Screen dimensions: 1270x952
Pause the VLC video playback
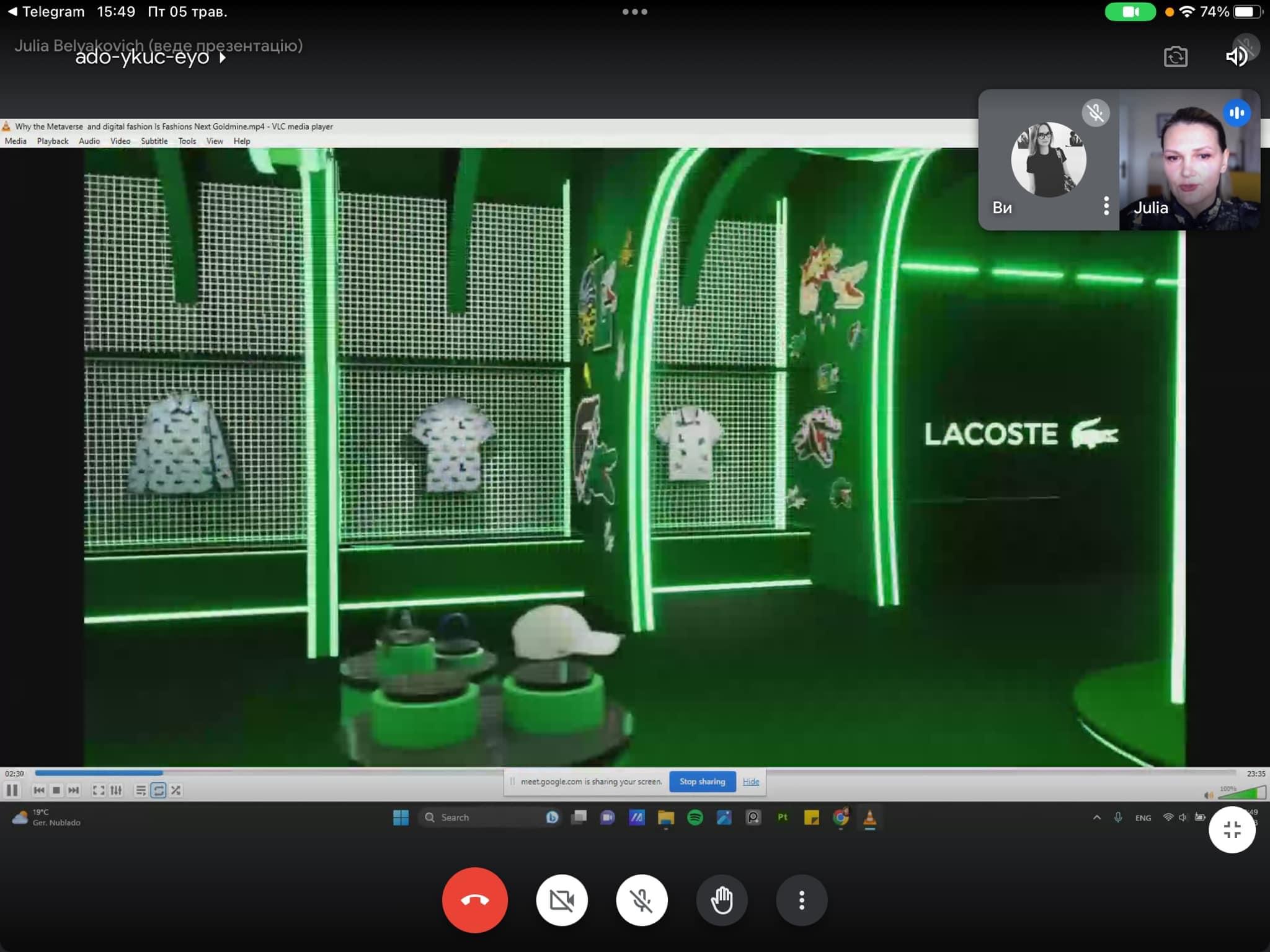[x=12, y=790]
